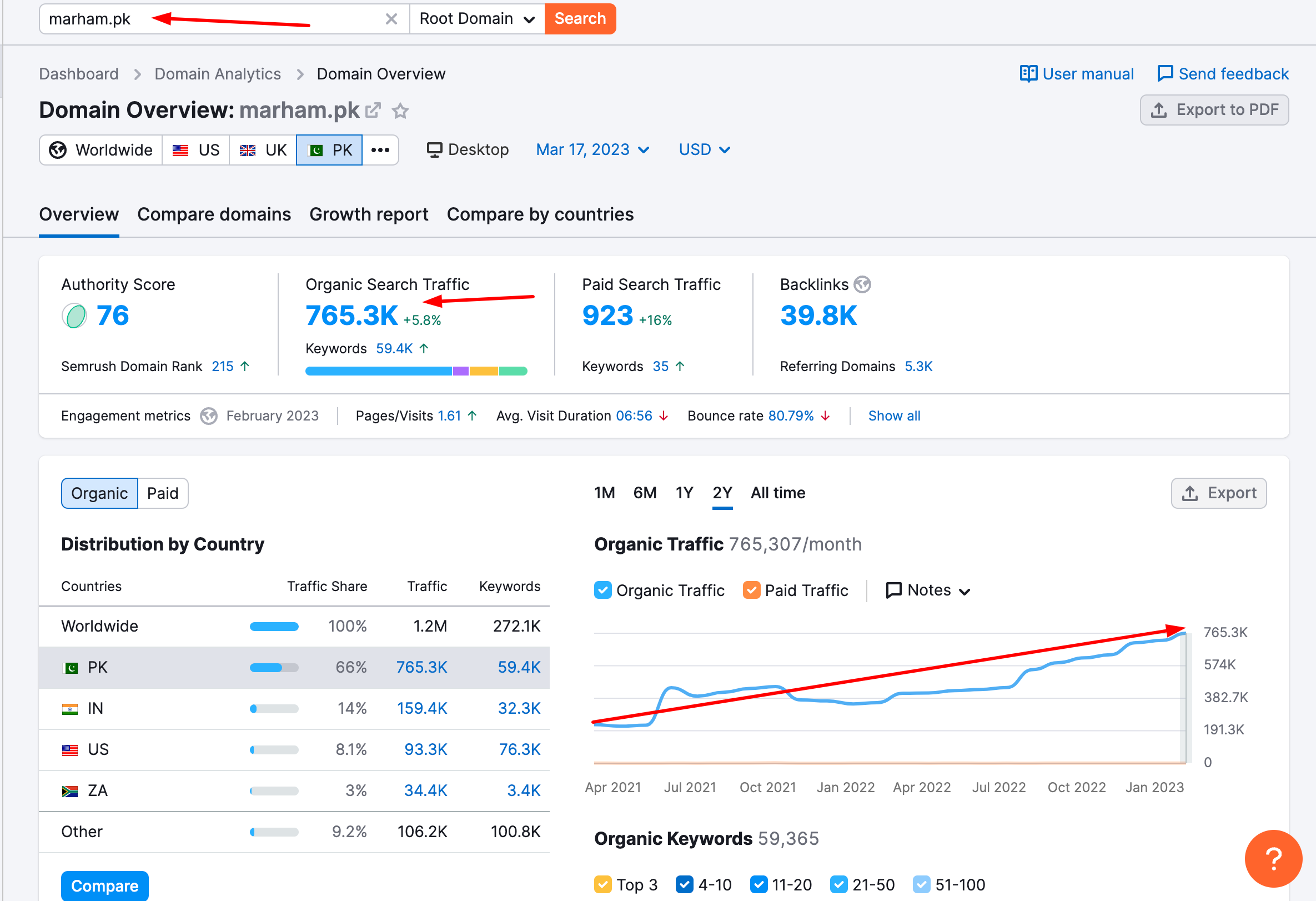This screenshot has height=901, width=1316.
Task: Open Root Domain dropdown
Action: [x=477, y=19]
